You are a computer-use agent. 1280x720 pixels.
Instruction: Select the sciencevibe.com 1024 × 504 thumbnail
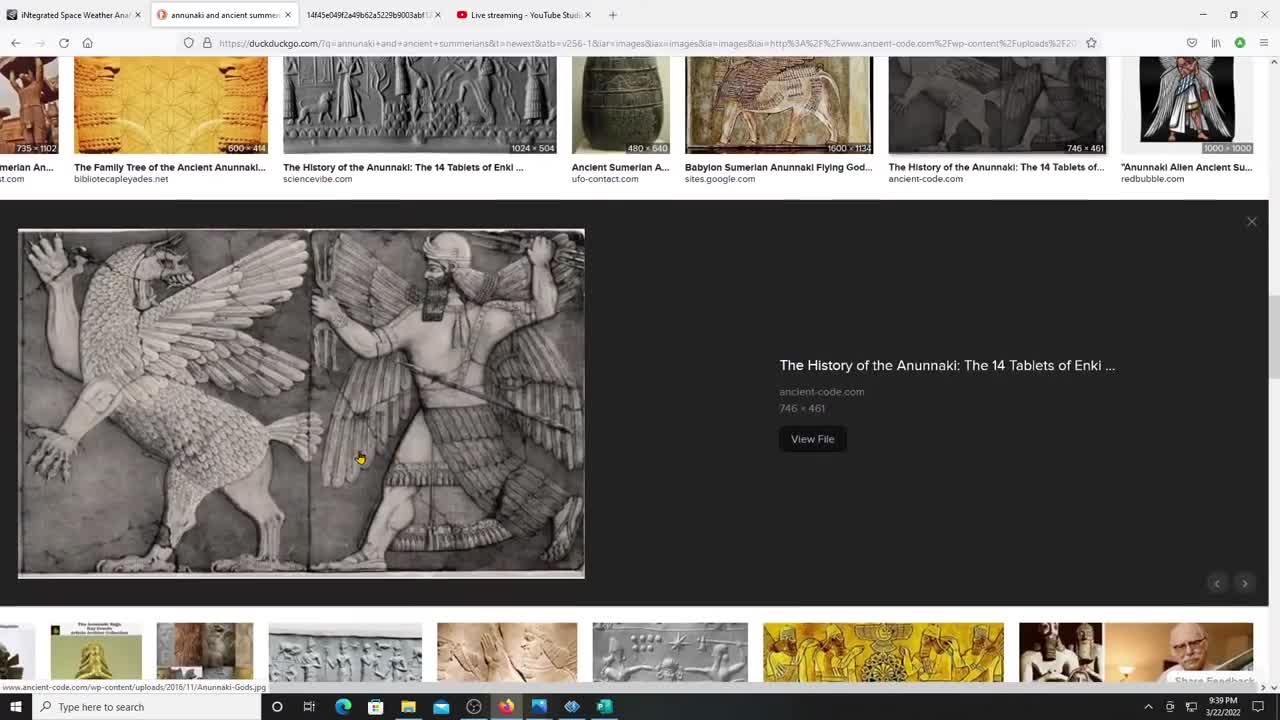coord(420,105)
